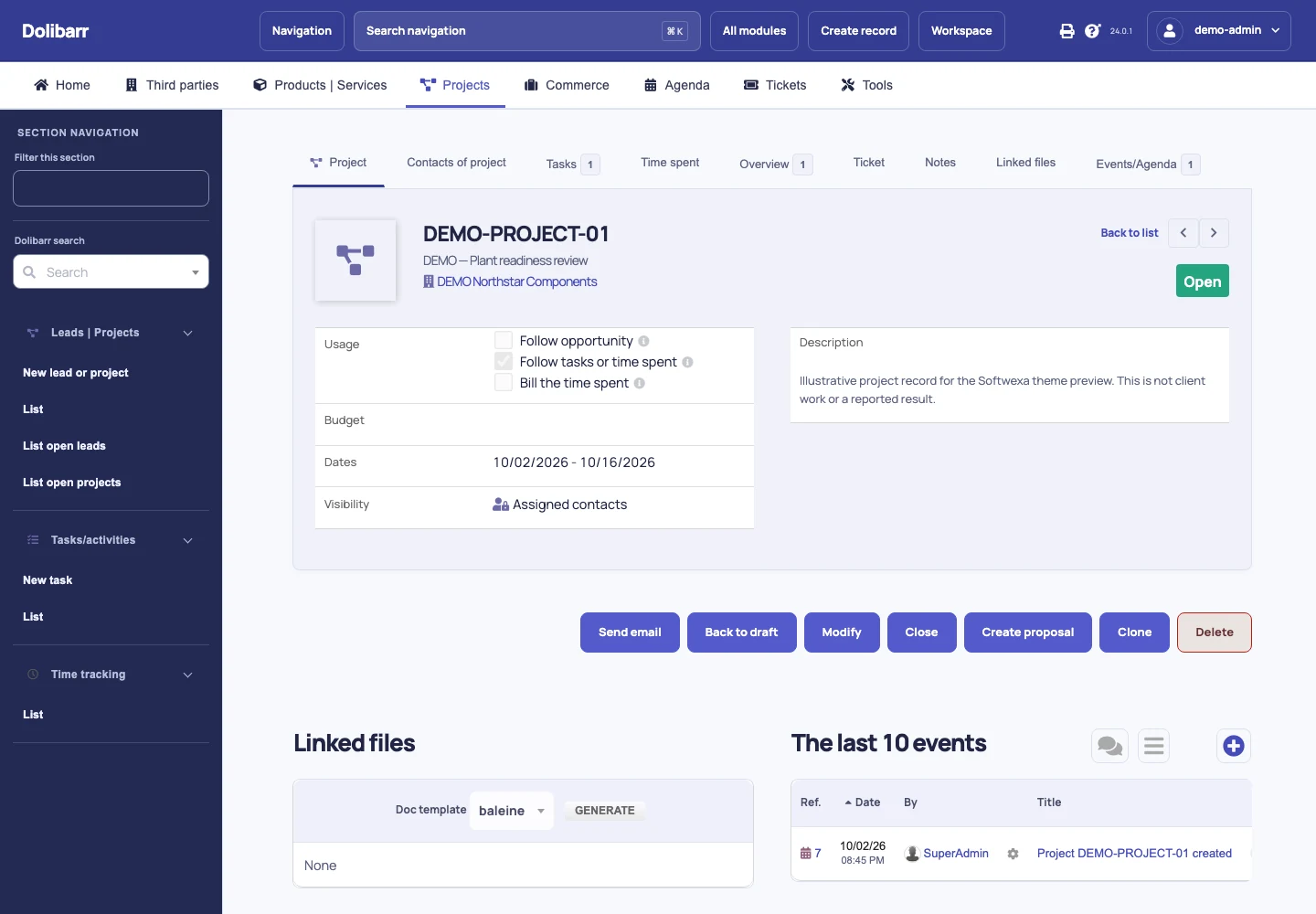Click info icon beside Bill the time spent
Screen dimensions: 1316x914
(x=640, y=383)
